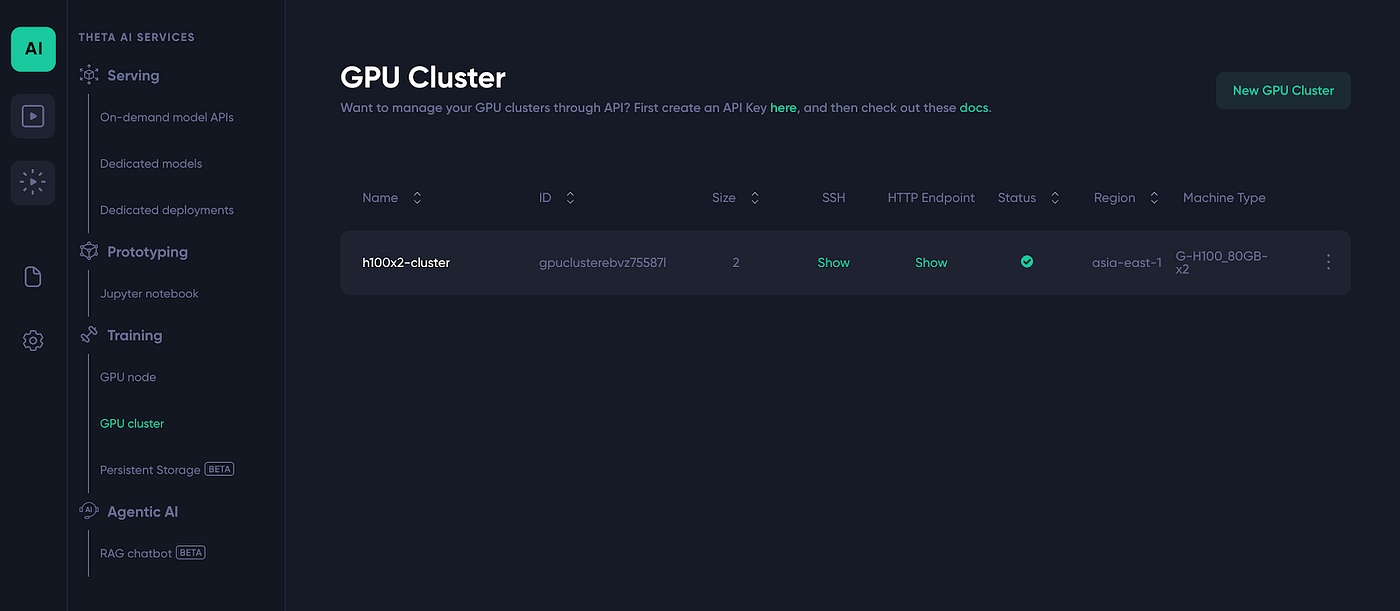The height and width of the screenshot is (611, 1400).
Task: Open the video play icon in left rail
Action: (33, 116)
